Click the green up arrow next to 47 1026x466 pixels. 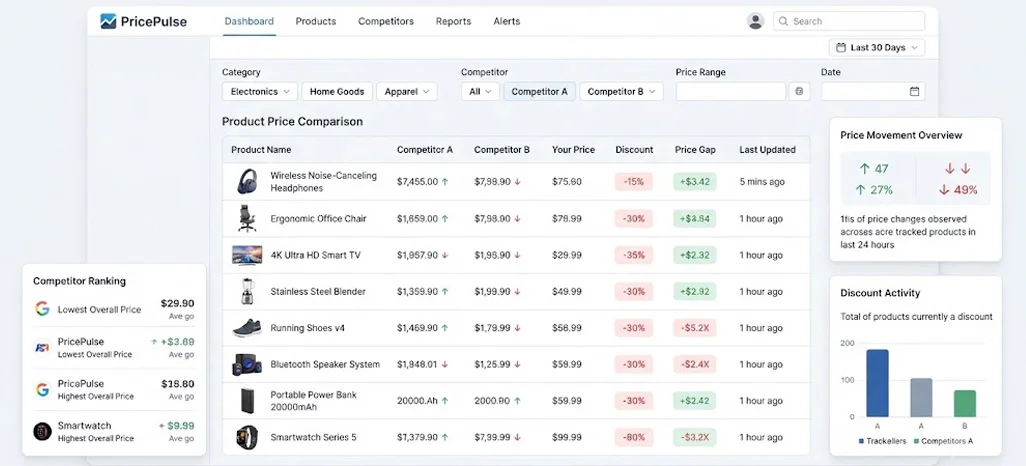(x=864, y=169)
